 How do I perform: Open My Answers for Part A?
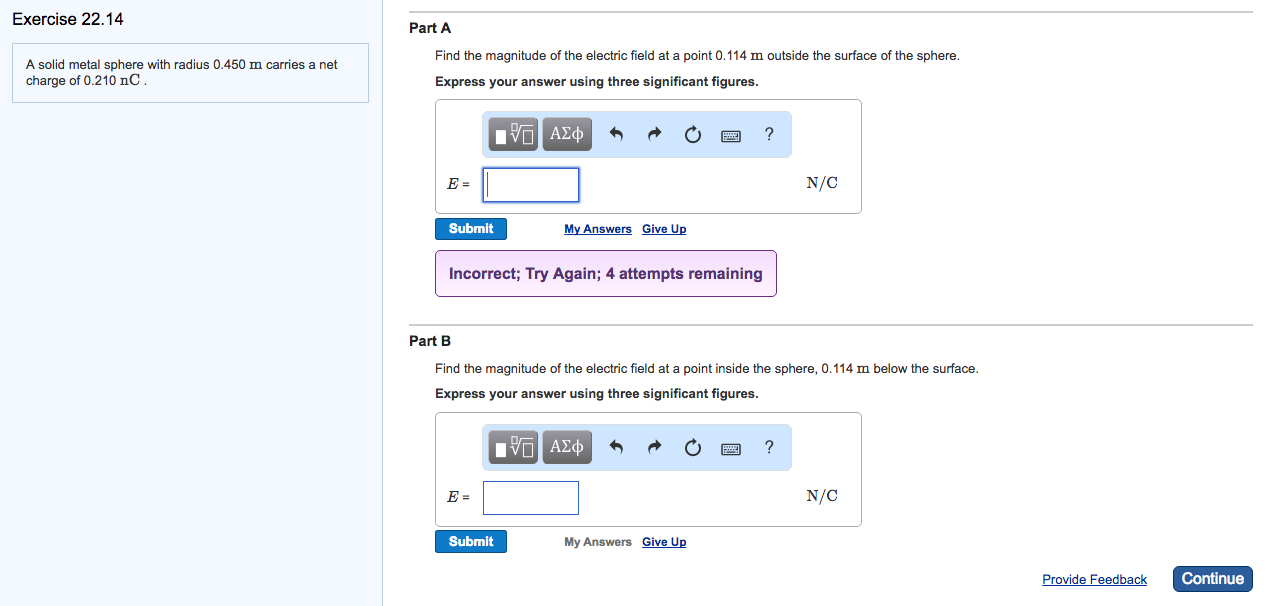click(598, 229)
